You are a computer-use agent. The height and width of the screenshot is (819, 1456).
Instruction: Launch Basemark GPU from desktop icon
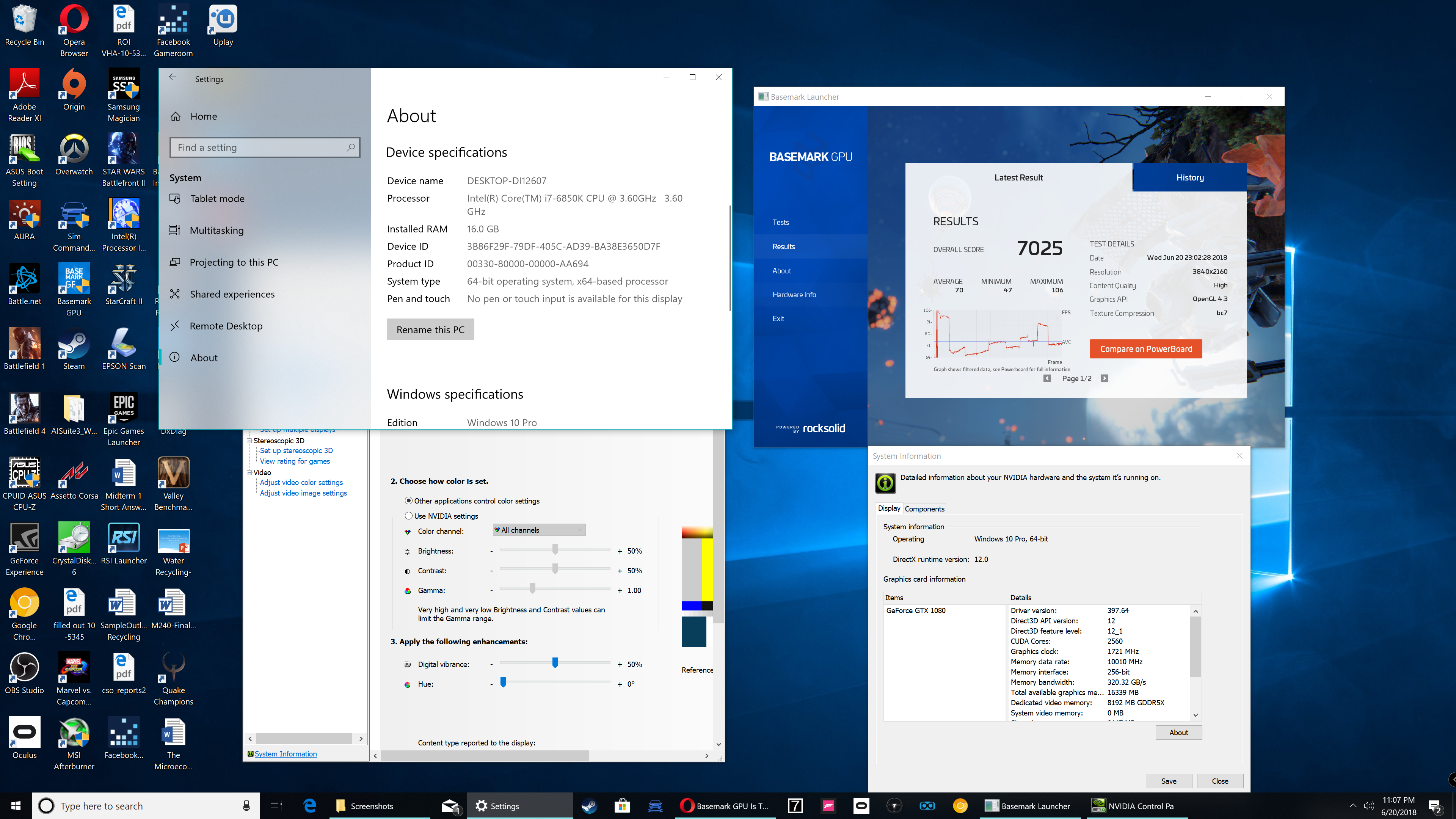click(x=74, y=290)
